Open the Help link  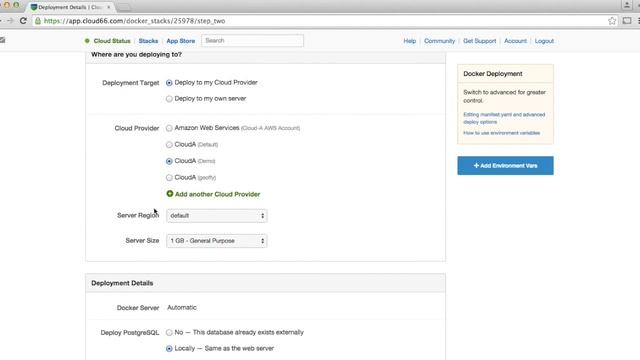(x=410, y=41)
